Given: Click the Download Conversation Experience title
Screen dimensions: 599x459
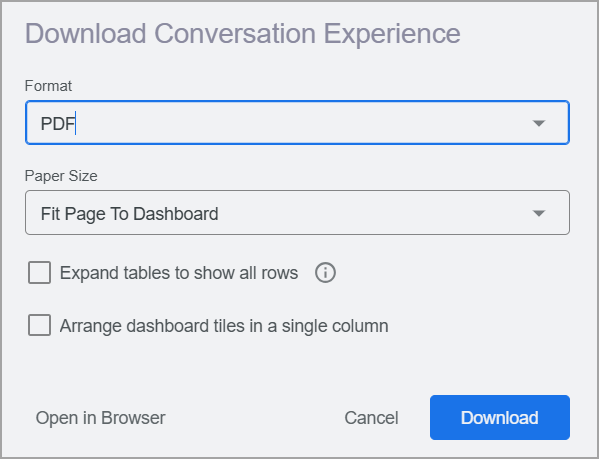Looking at the screenshot, I should pyautogui.click(x=243, y=34).
